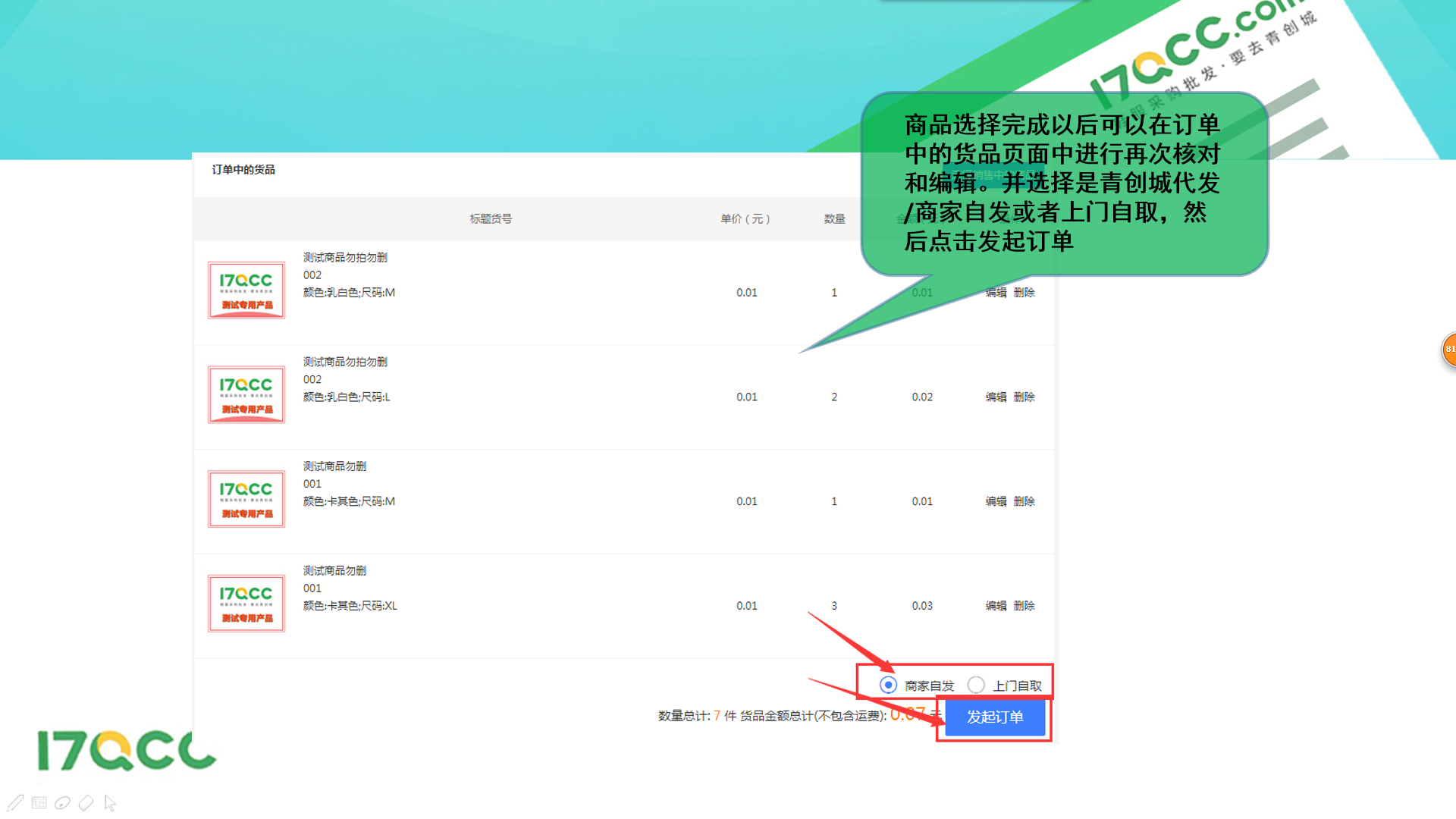Click 编辑 for 卡其色 size M item

[996, 501]
